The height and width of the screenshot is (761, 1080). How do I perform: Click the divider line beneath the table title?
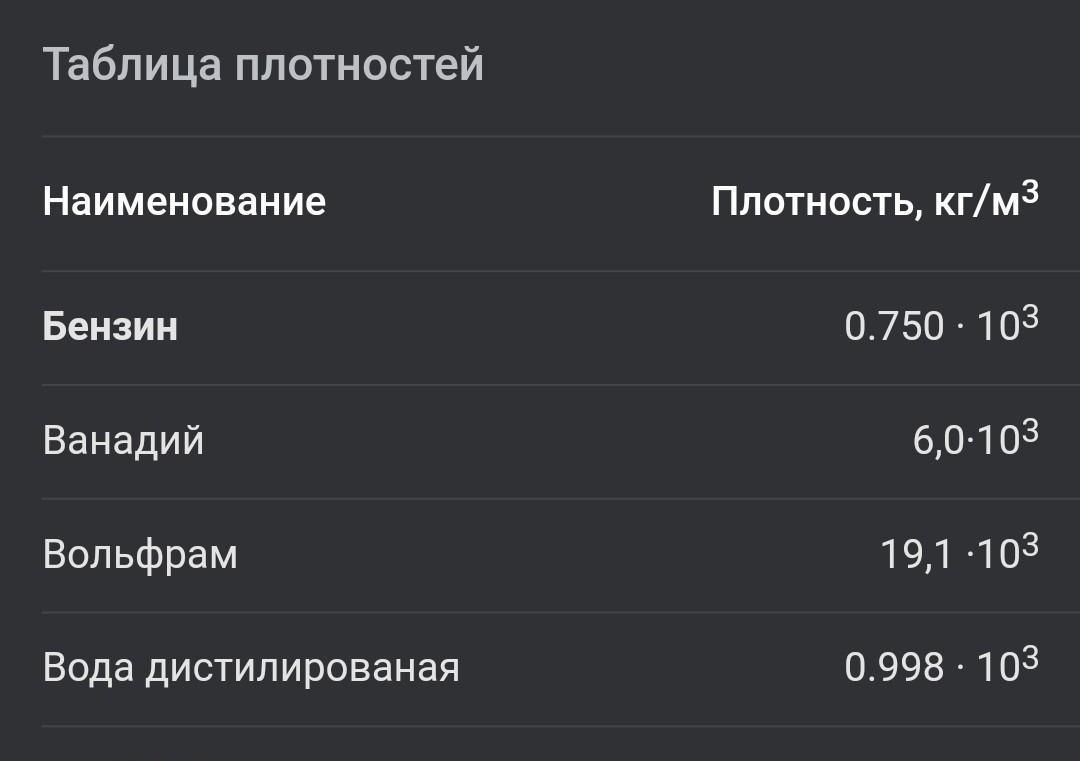(540, 136)
